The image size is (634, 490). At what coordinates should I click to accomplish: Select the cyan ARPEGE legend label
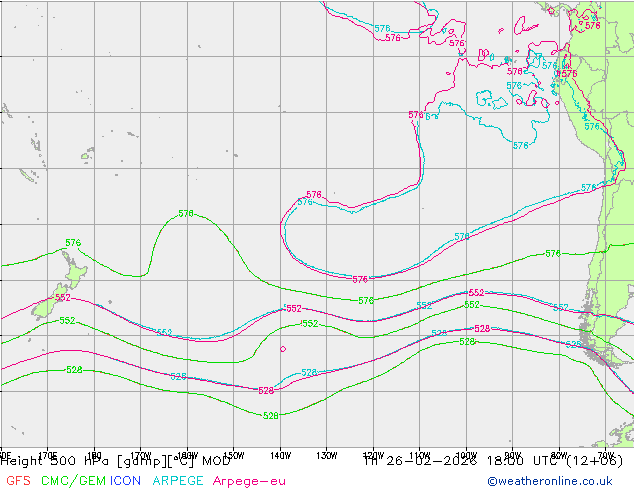pos(178,481)
